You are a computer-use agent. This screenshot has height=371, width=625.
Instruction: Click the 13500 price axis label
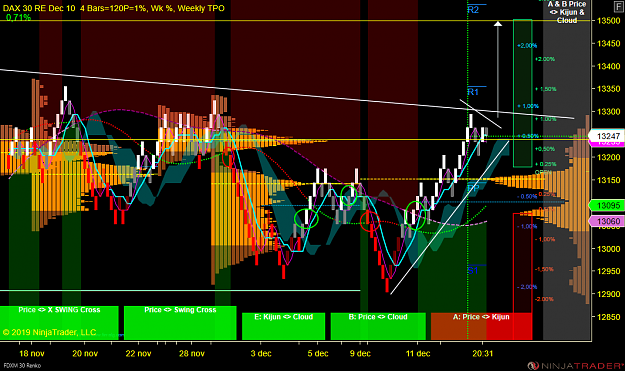(609, 21)
